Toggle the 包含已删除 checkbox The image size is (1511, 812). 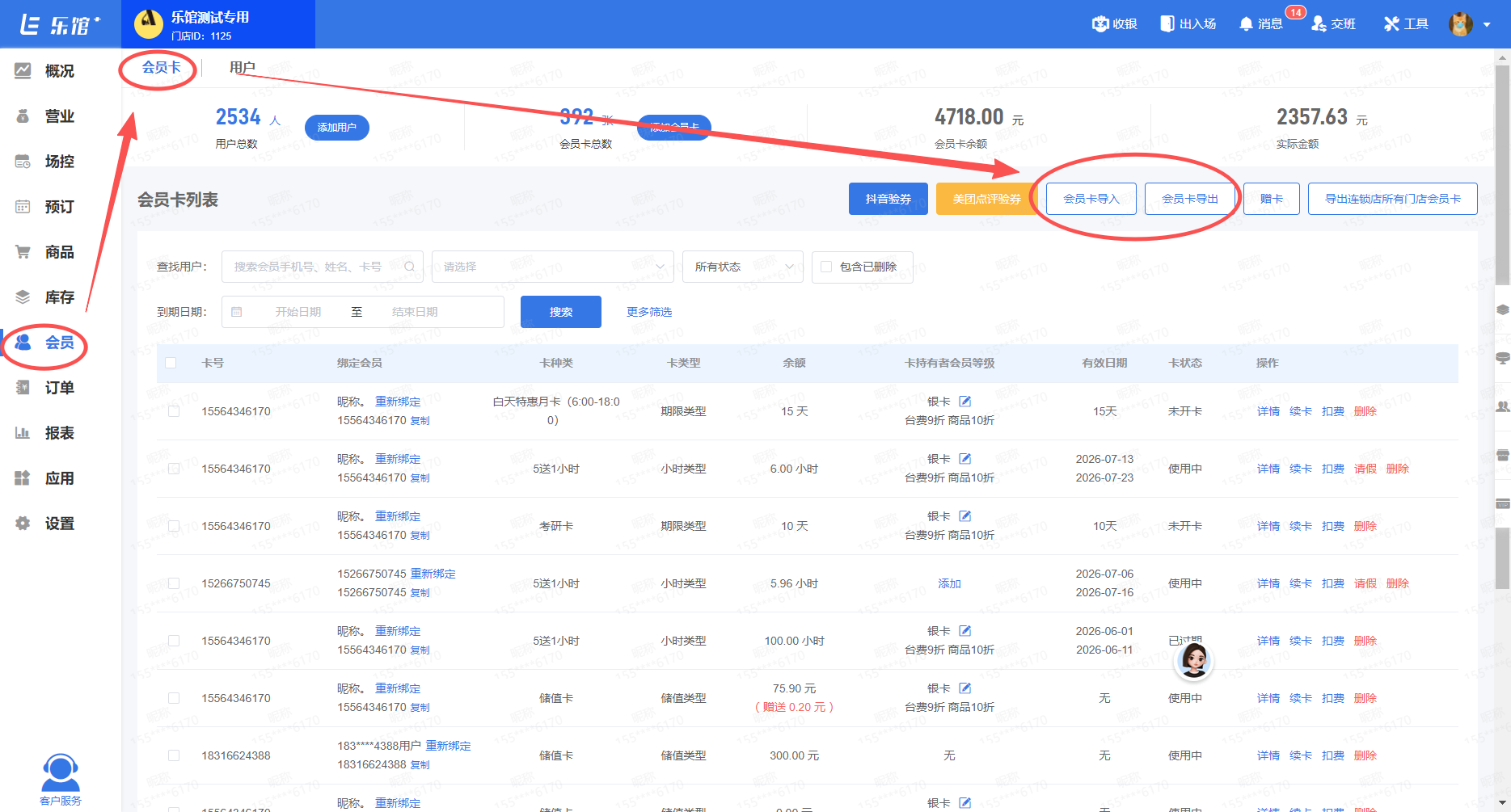tap(826, 267)
